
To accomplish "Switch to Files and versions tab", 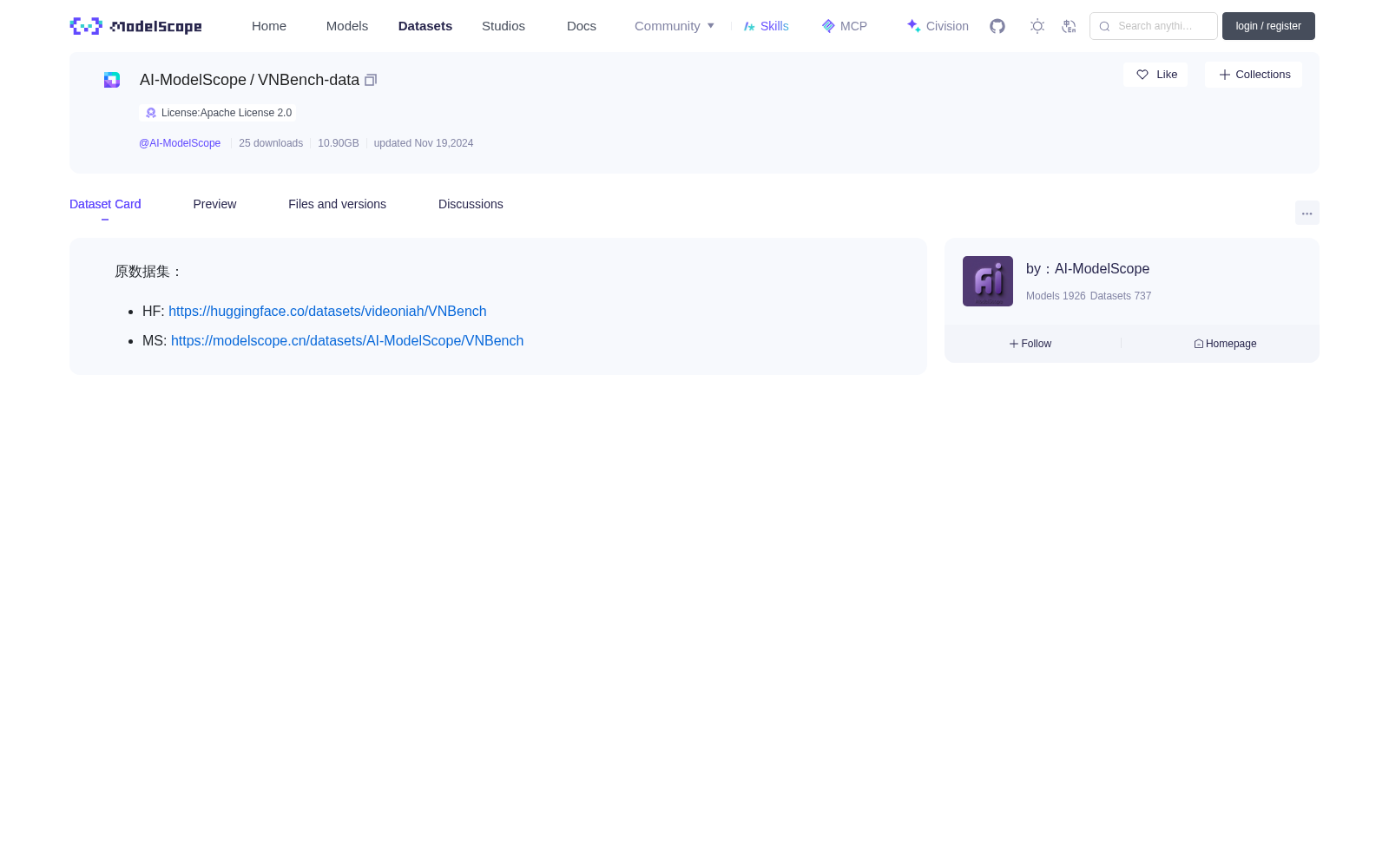I will [337, 204].
